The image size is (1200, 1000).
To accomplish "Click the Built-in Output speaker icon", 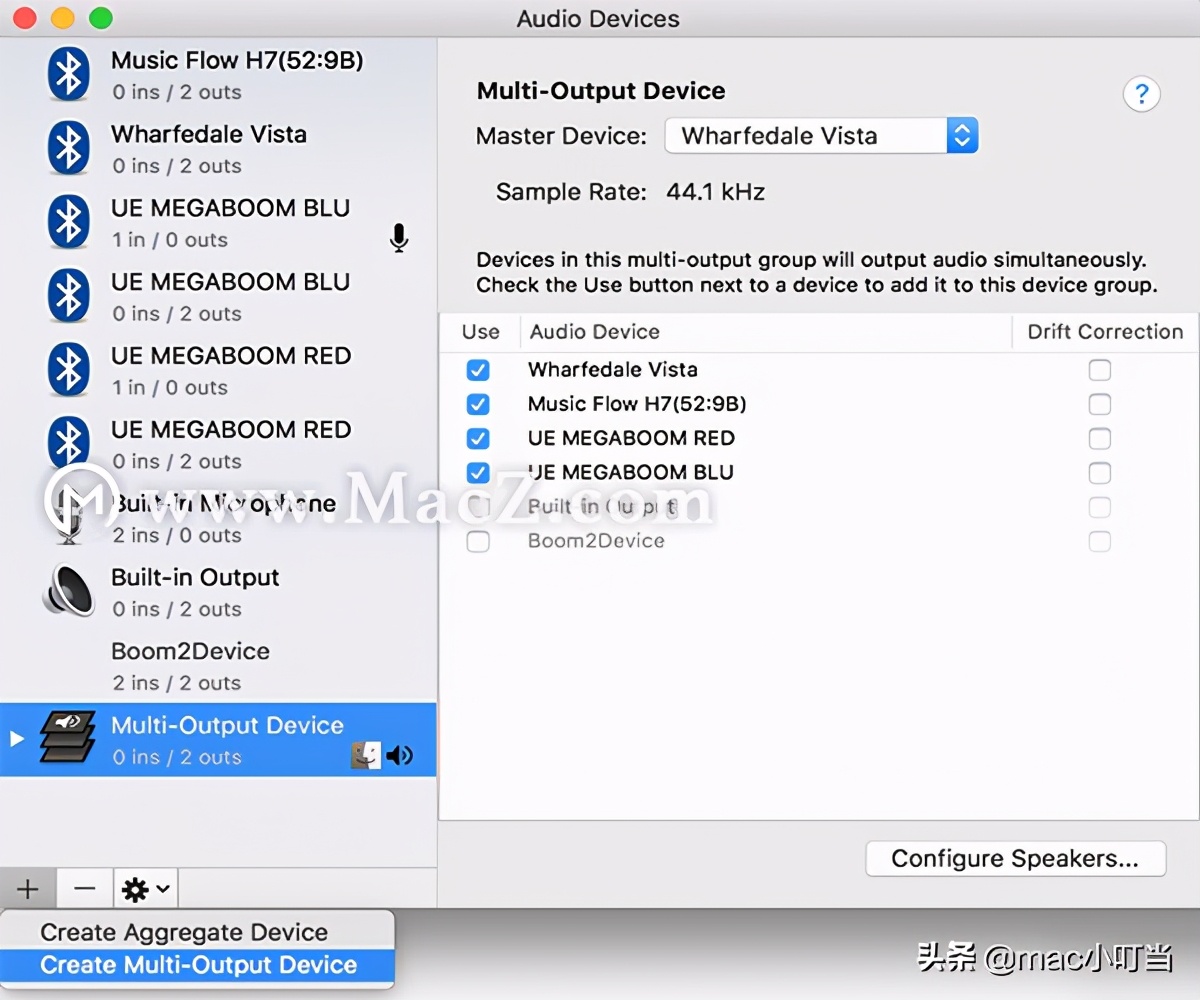I will tap(68, 591).
